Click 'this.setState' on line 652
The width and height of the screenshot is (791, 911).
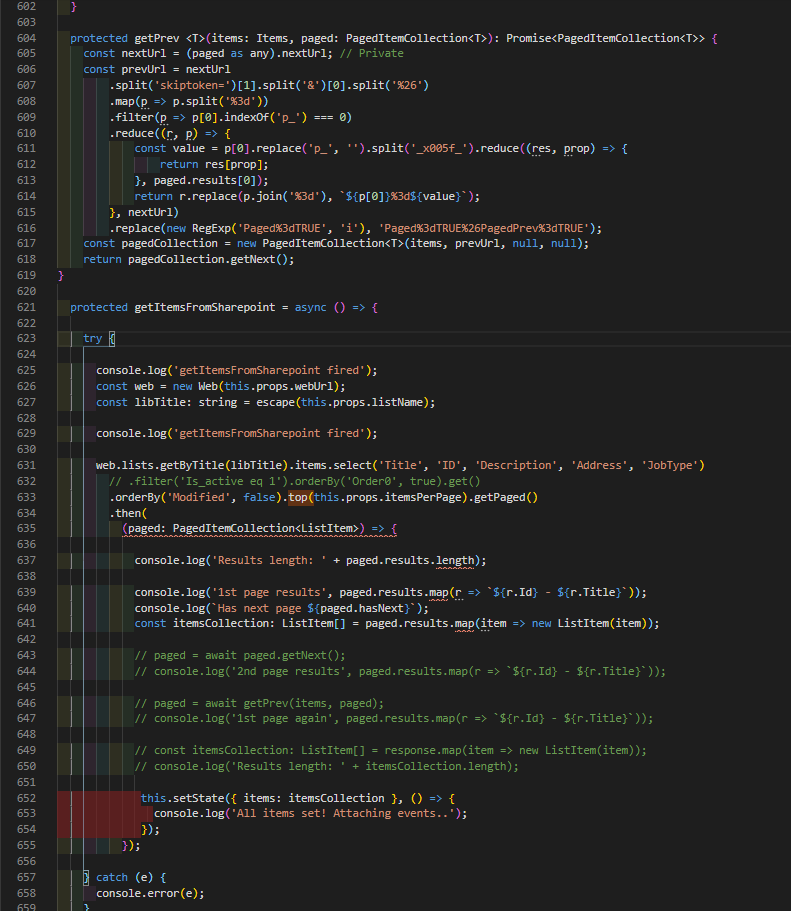coord(182,798)
